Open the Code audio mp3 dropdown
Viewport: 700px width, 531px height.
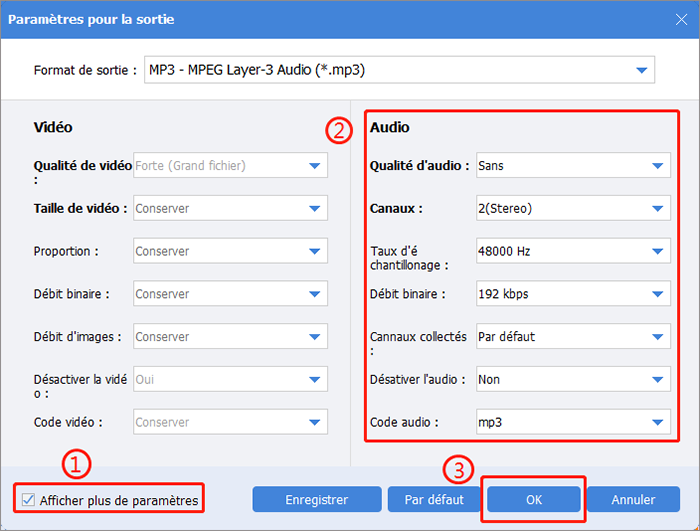click(573, 422)
